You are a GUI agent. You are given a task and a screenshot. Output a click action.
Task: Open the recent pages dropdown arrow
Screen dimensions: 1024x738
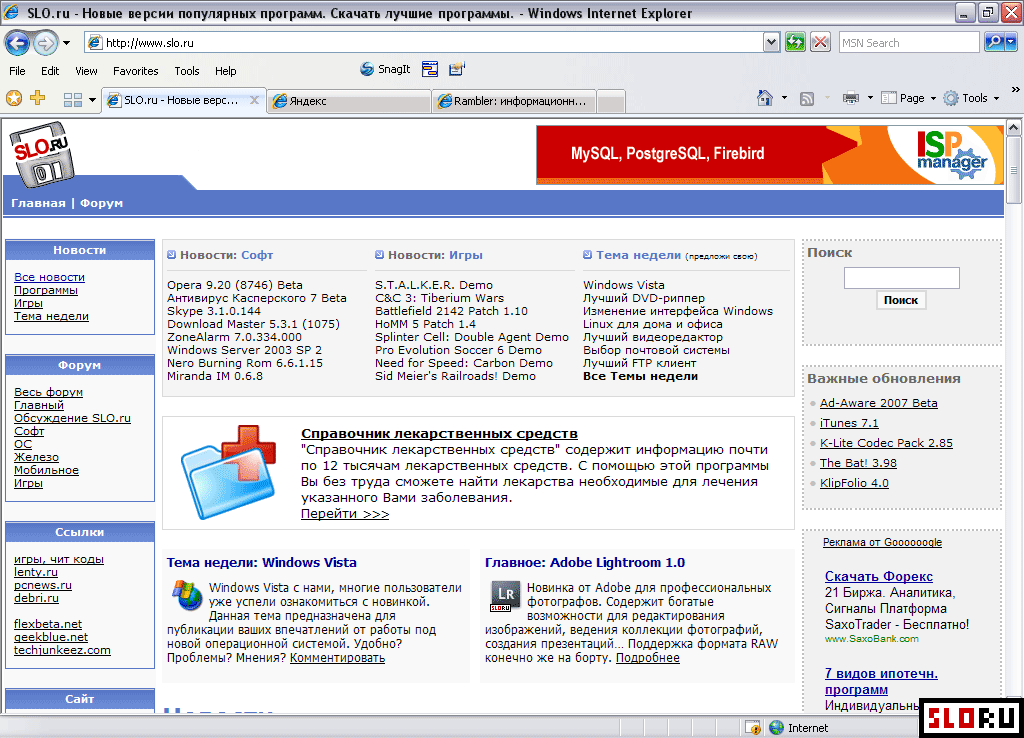[67, 43]
